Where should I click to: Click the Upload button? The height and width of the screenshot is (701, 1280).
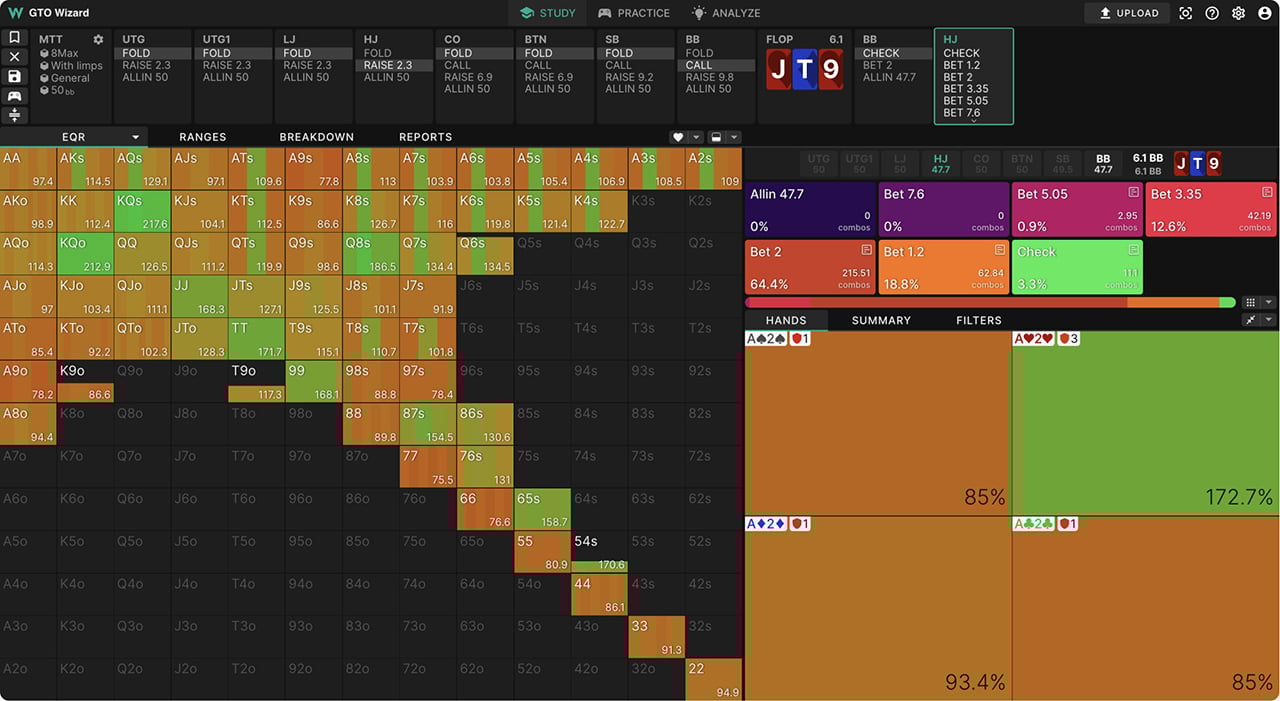click(x=1128, y=13)
